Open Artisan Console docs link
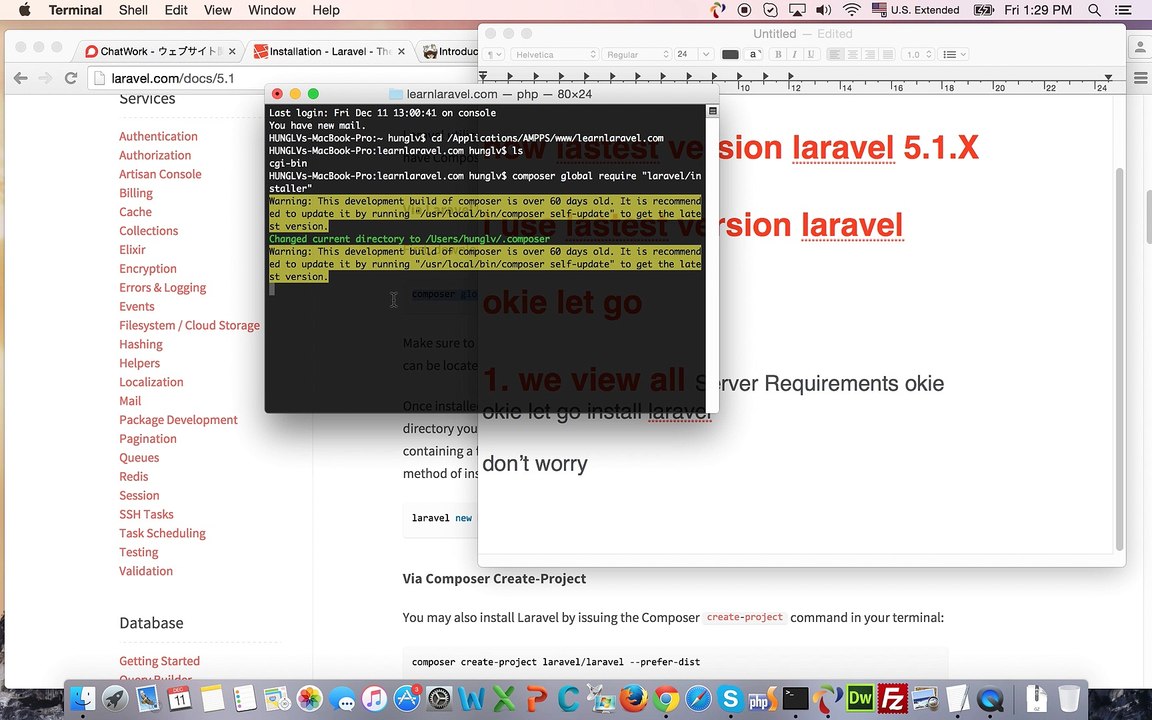Image resolution: width=1152 pixels, height=720 pixels. click(160, 174)
